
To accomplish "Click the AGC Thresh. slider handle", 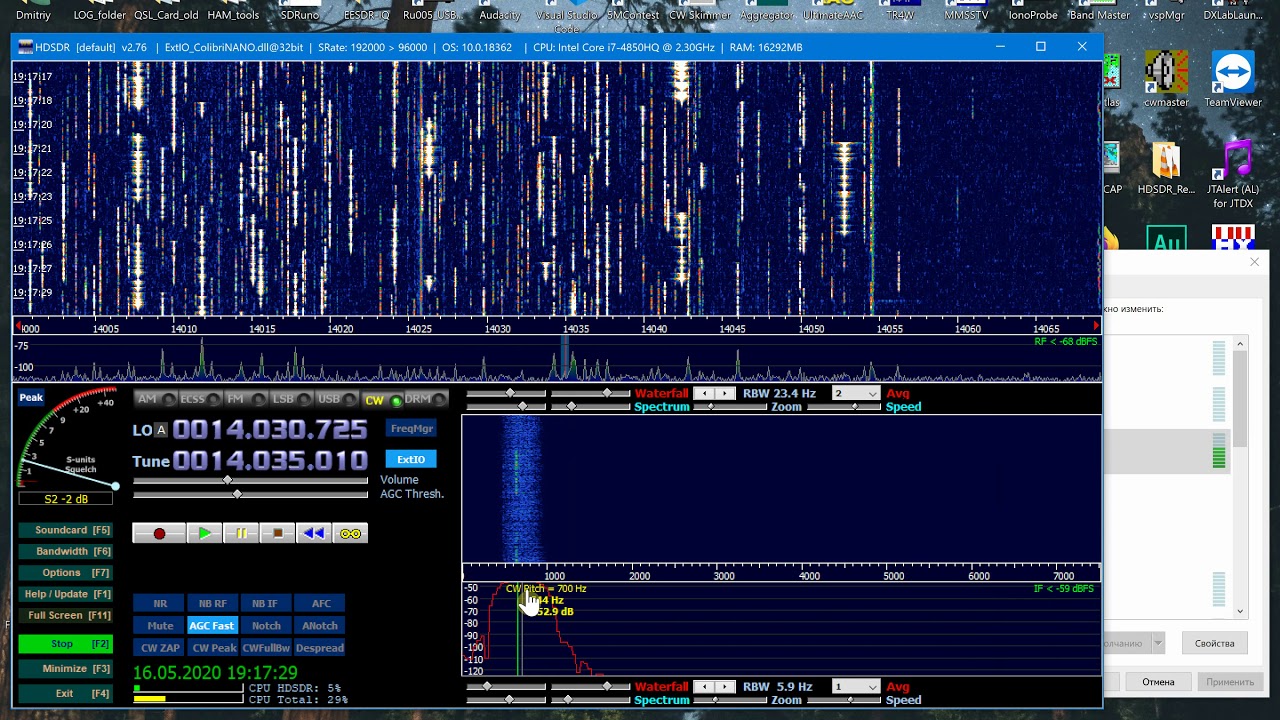I will [x=237, y=494].
